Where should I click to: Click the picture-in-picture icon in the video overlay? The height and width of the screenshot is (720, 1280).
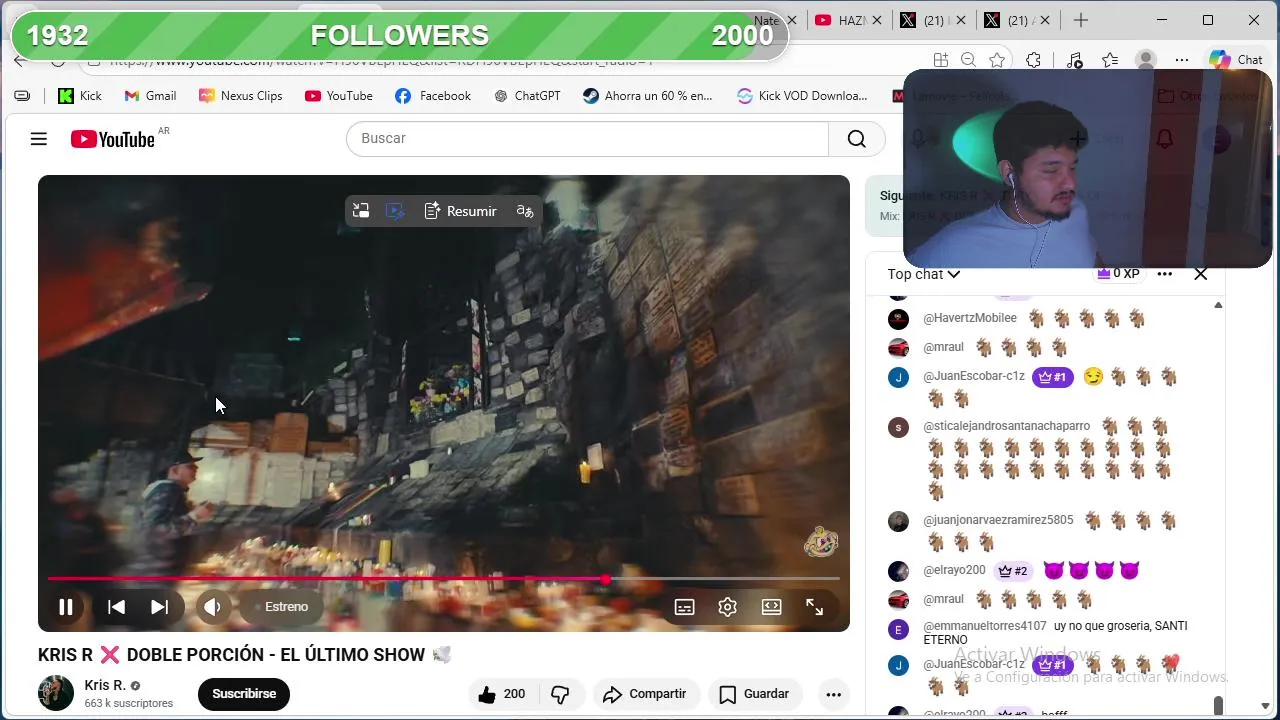click(361, 211)
